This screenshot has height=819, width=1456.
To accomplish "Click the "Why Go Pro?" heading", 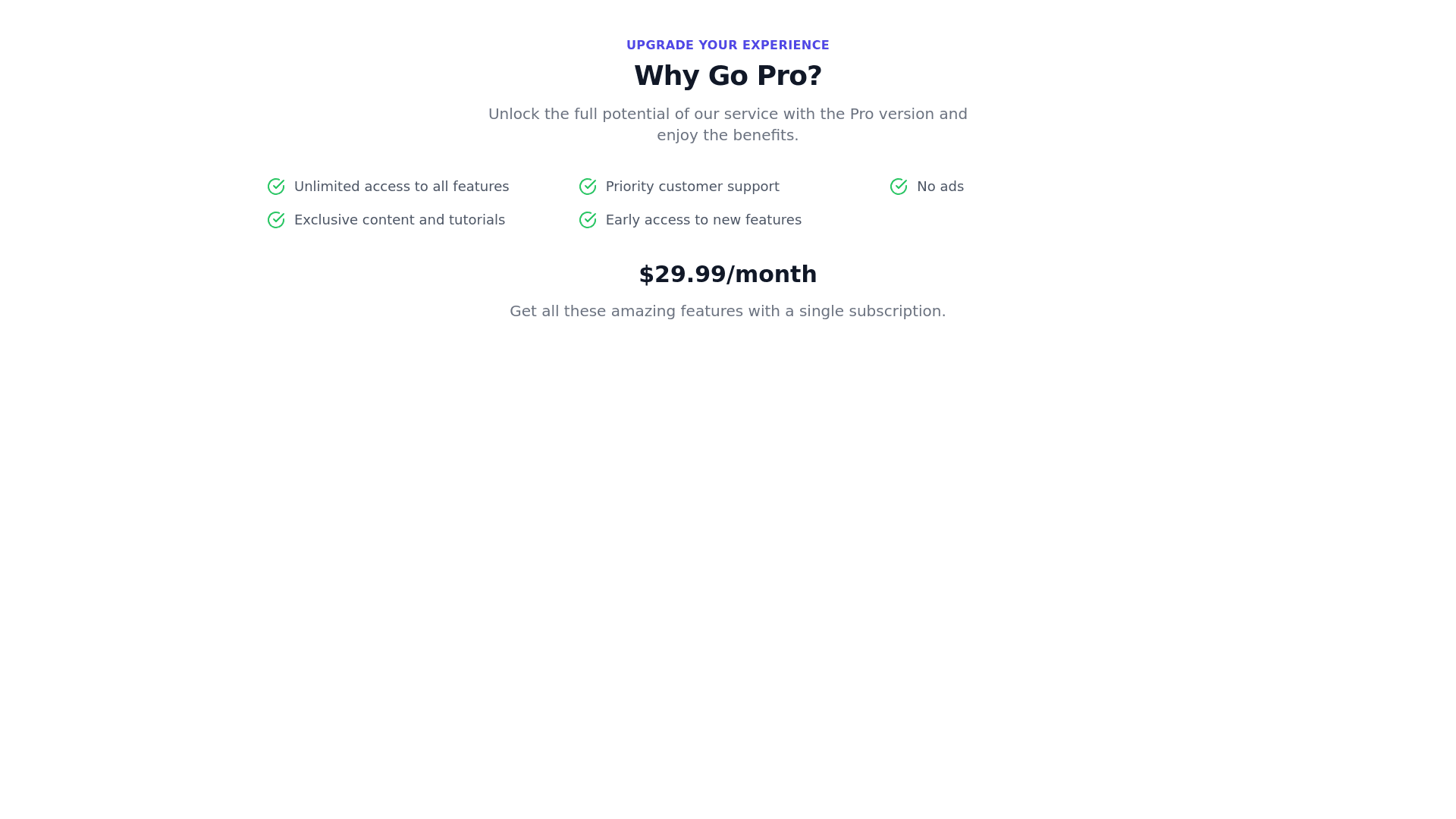I will [x=727, y=76].
